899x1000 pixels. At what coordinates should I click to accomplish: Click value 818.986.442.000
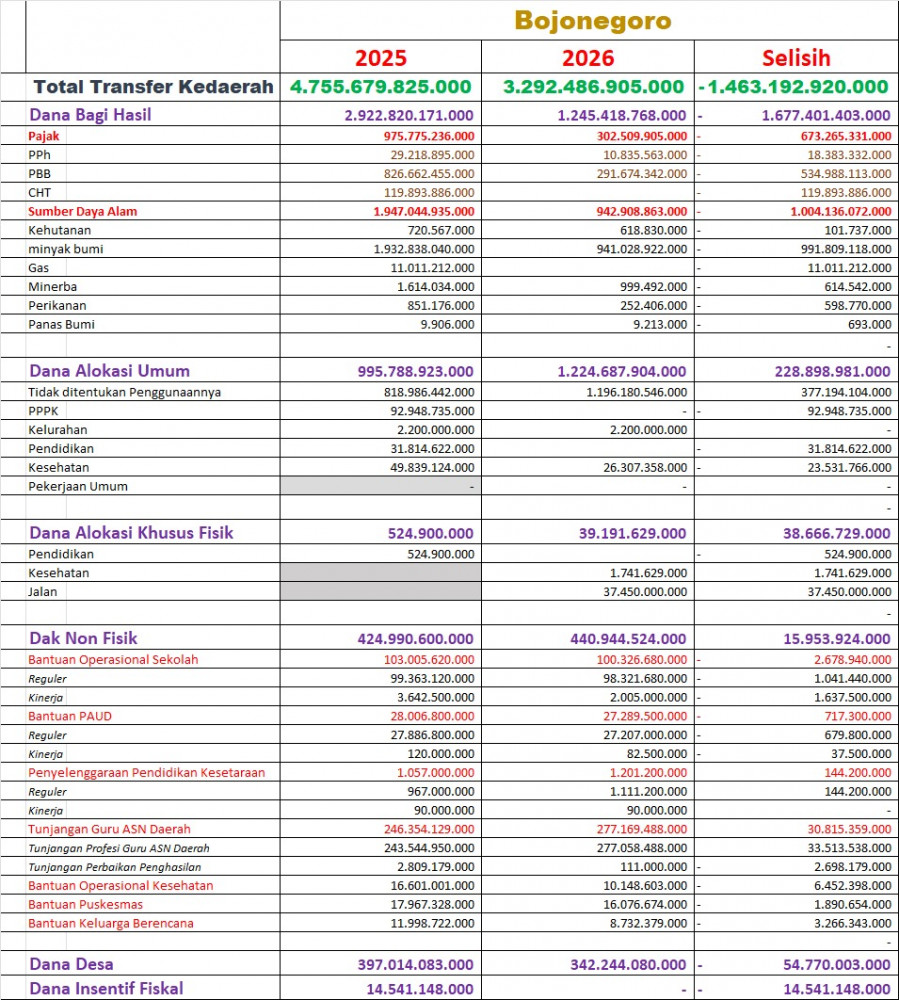pyautogui.click(x=429, y=392)
